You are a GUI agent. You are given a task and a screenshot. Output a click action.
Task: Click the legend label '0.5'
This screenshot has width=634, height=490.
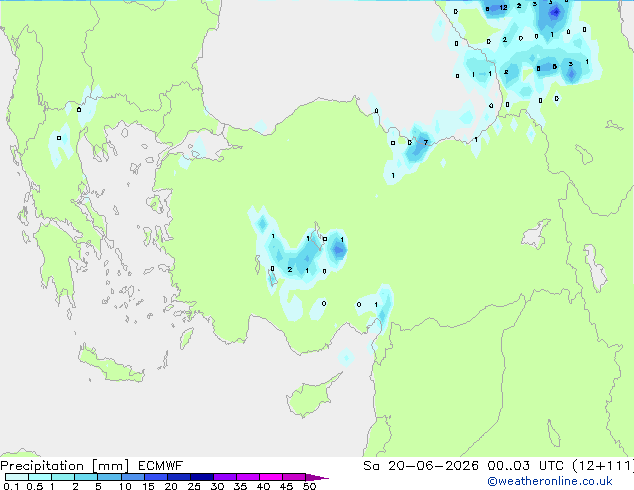35,486
